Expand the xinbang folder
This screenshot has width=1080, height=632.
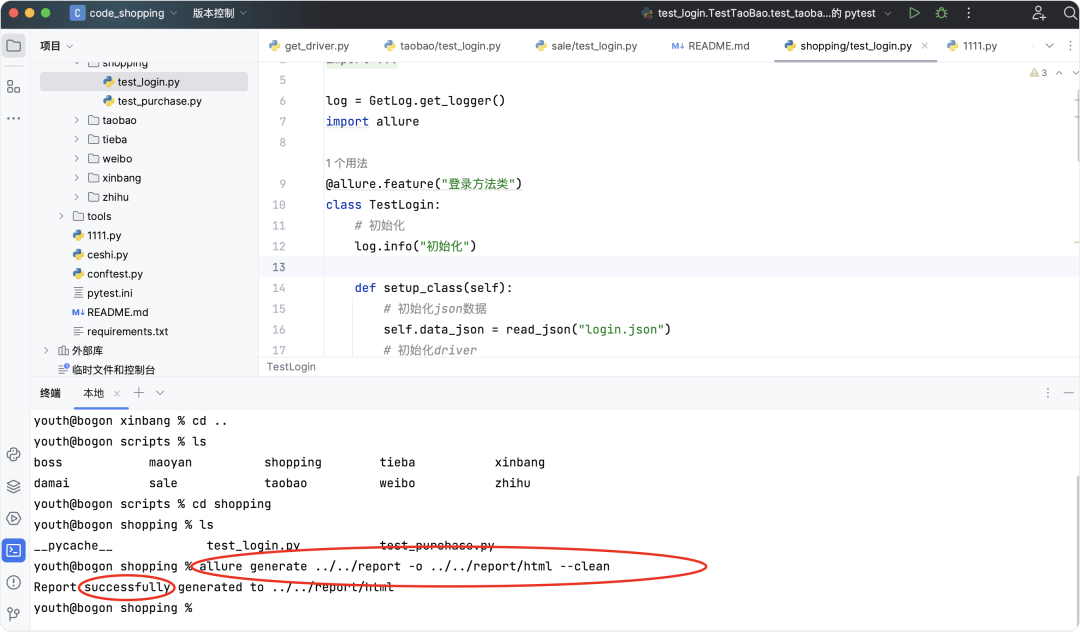coord(76,178)
